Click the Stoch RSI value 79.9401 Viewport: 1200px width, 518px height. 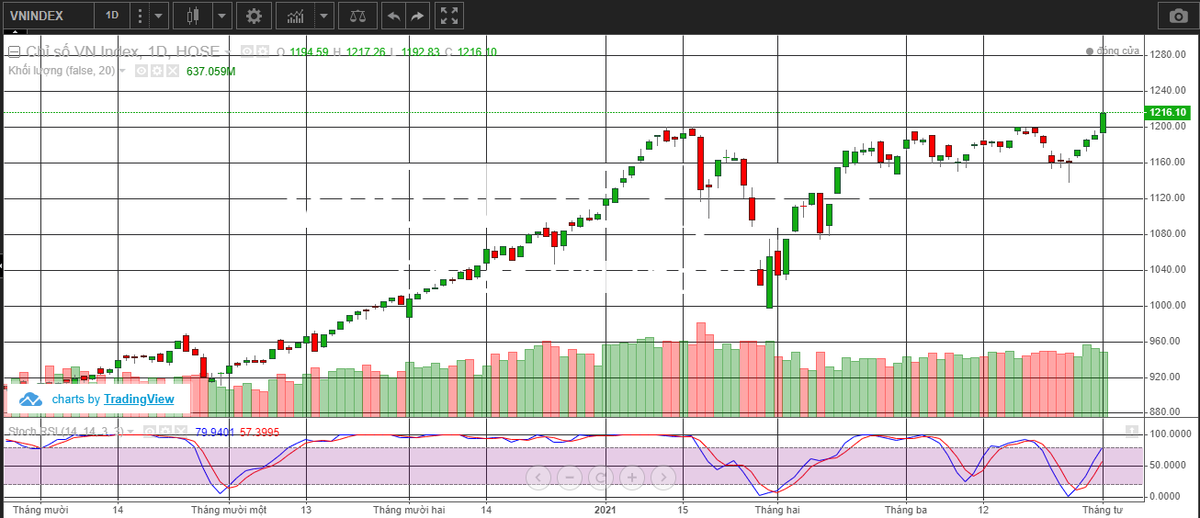click(x=214, y=431)
